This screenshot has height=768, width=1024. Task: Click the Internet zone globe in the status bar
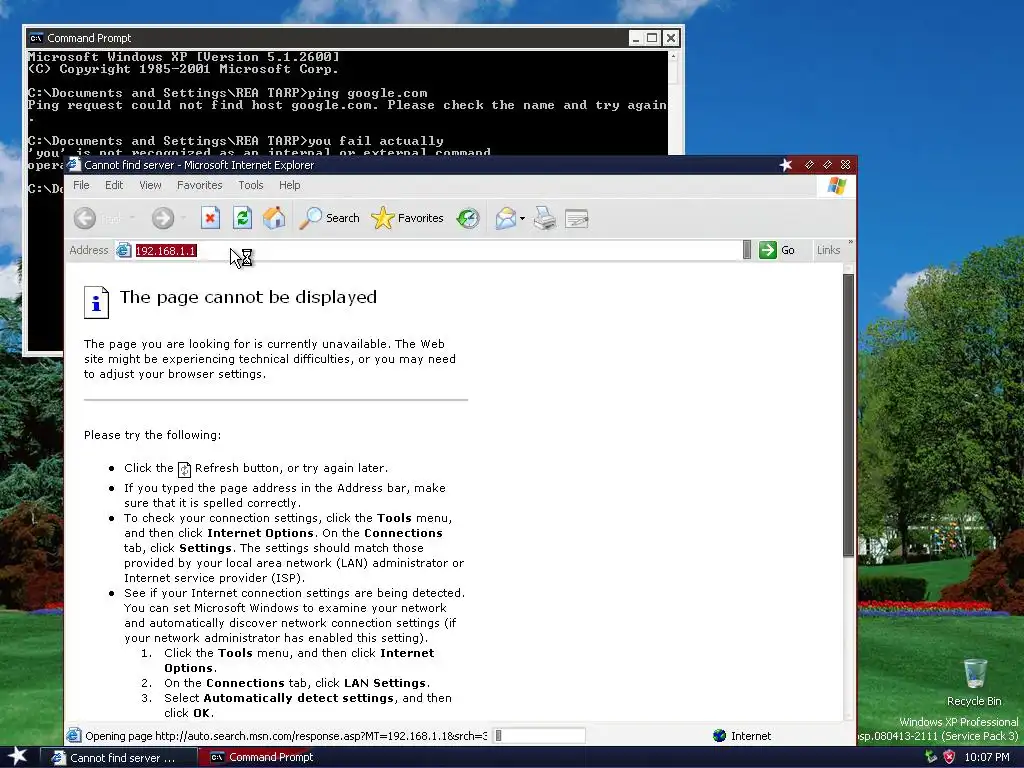coord(720,736)
